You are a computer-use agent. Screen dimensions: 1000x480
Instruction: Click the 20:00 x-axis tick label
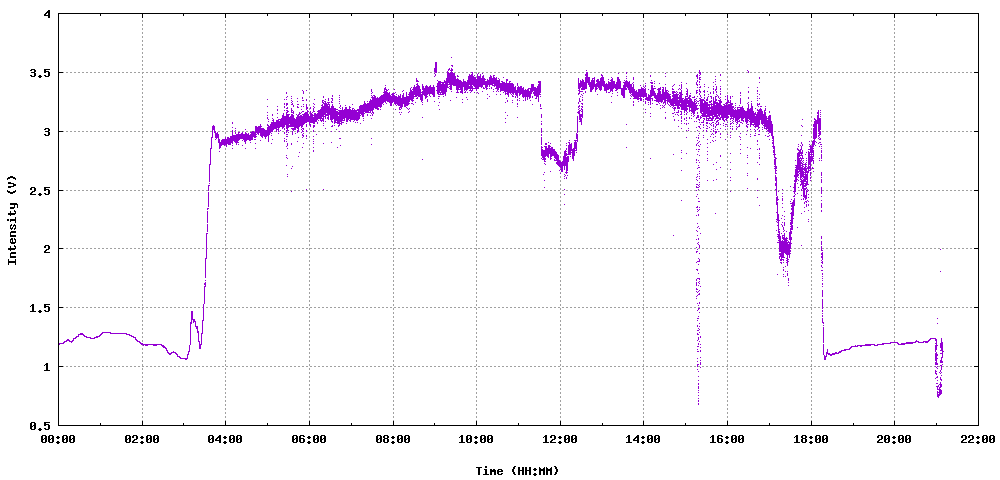894,439
